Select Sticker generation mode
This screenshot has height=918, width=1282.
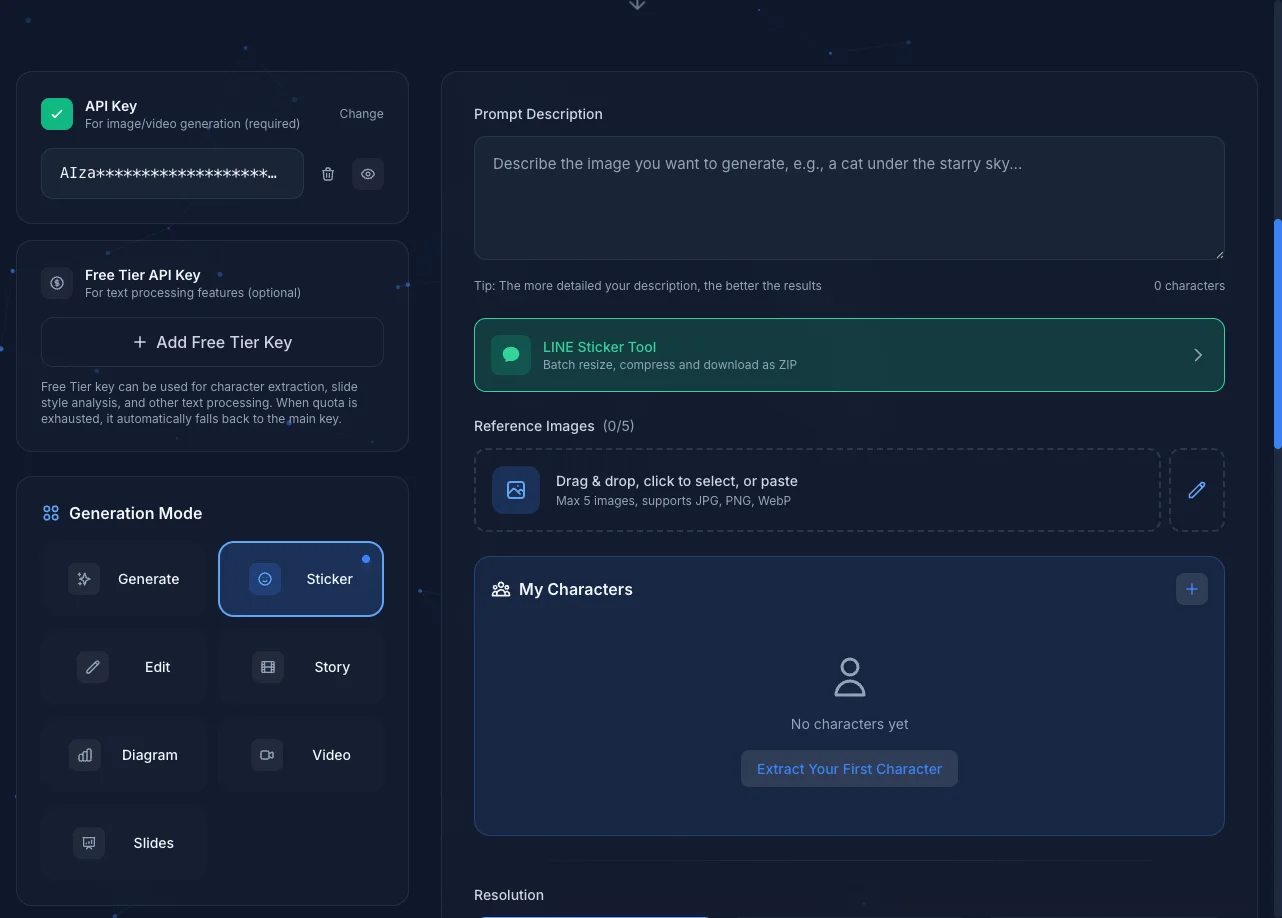301,579
